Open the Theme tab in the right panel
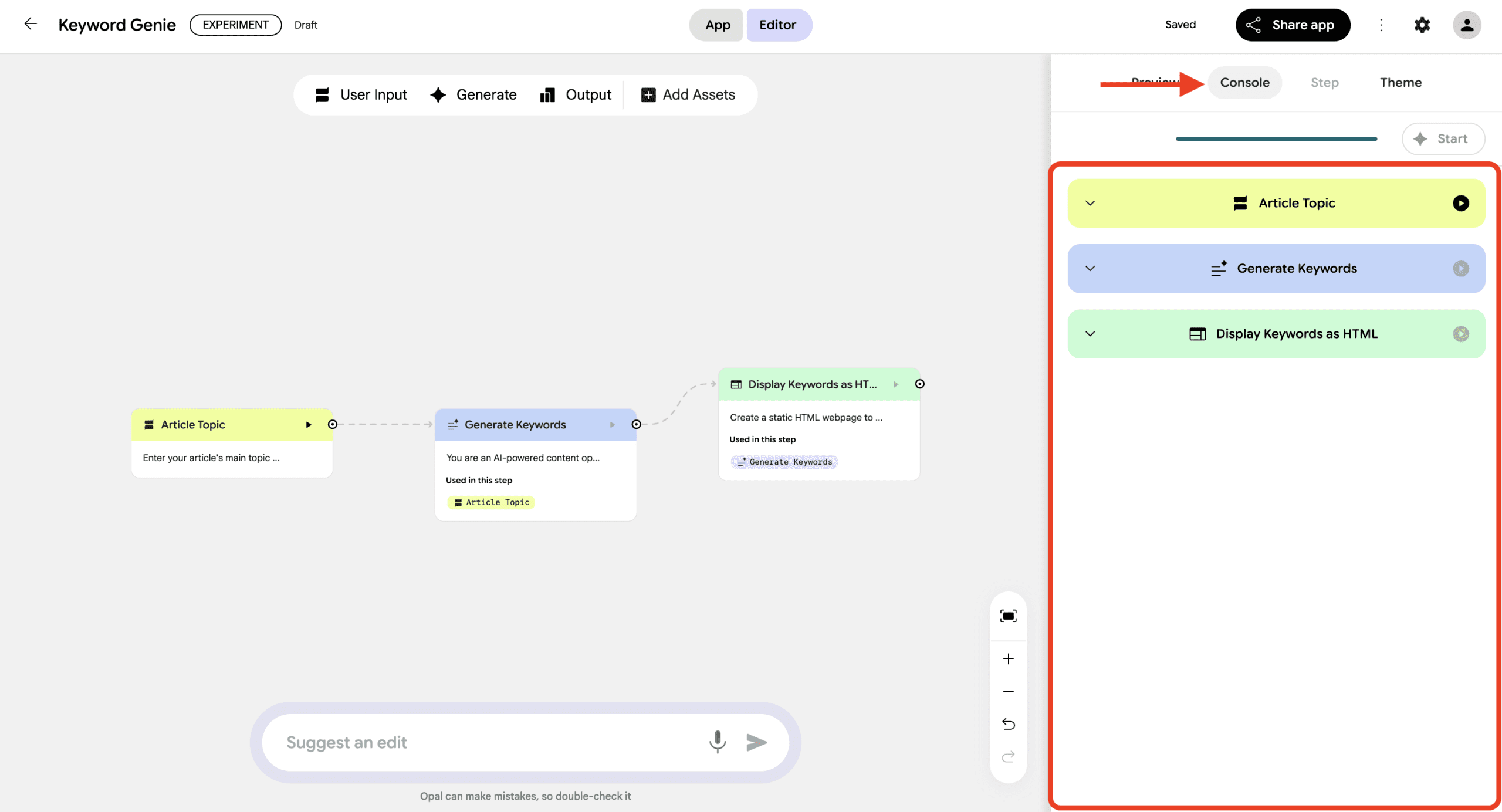1502x812 pixels. tap(1400, 82)
